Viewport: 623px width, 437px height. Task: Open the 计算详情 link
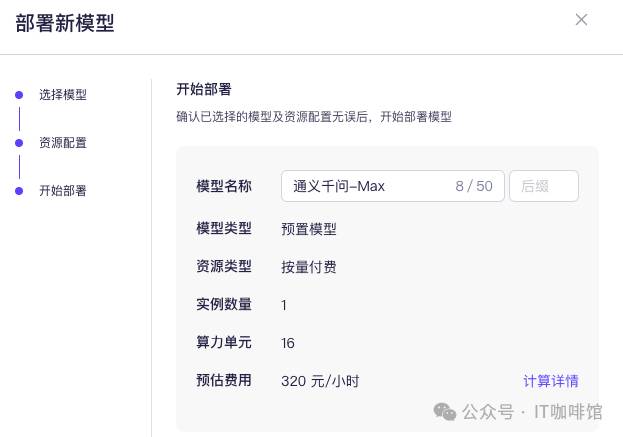coord(551,381)
